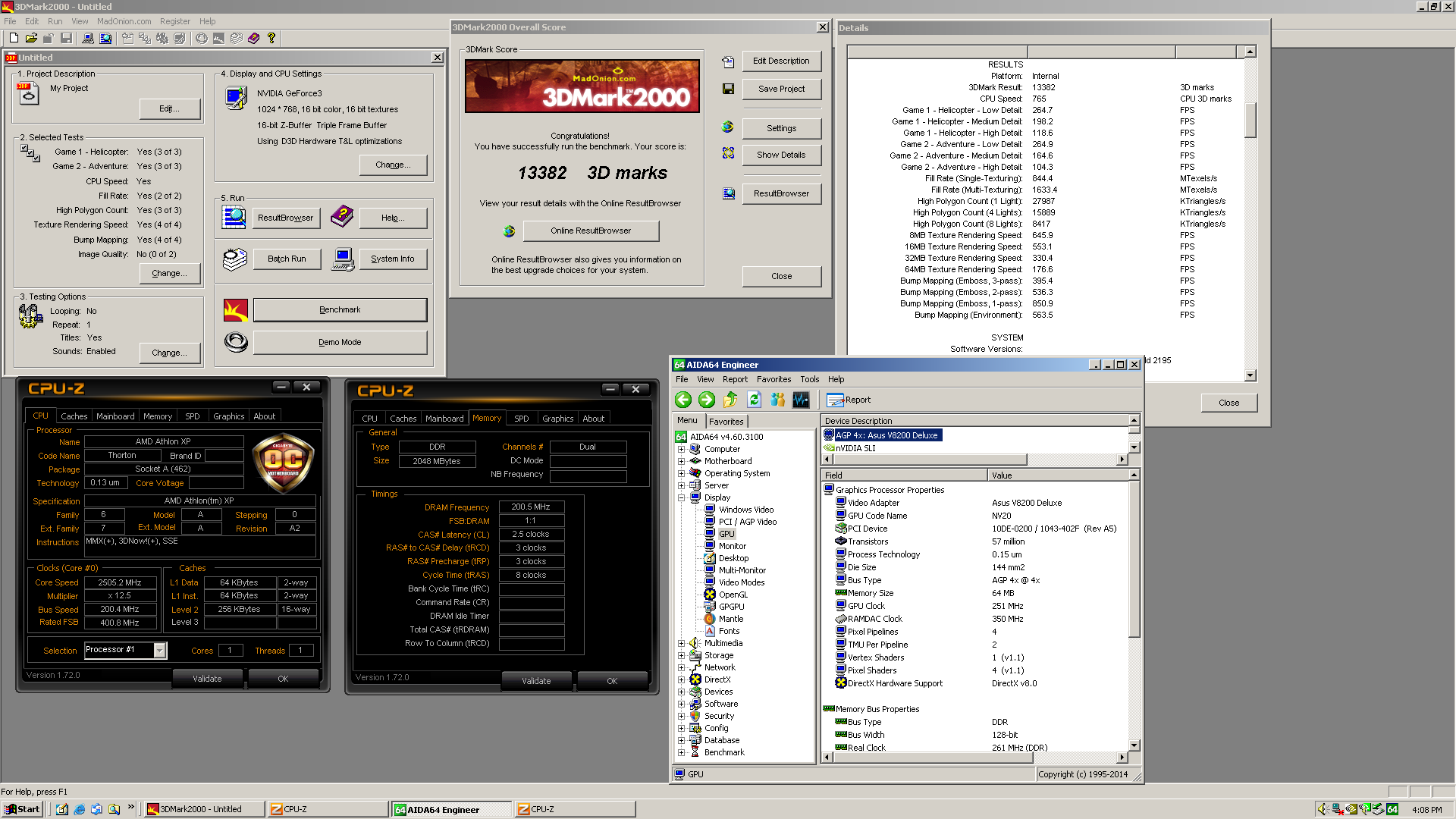Switch to the AIDA64 Favorites panel tab
Image resolution: width=1456 pixels, height=819 pixels.
(726, 422)
